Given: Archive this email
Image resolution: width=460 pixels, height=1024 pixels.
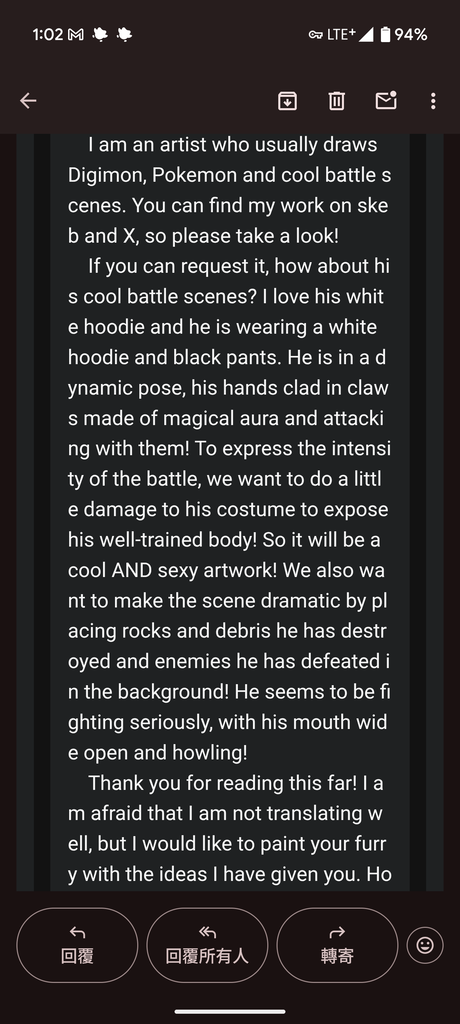Looking at the screenshot, I should pyautogui.click(x=288, y=101).
